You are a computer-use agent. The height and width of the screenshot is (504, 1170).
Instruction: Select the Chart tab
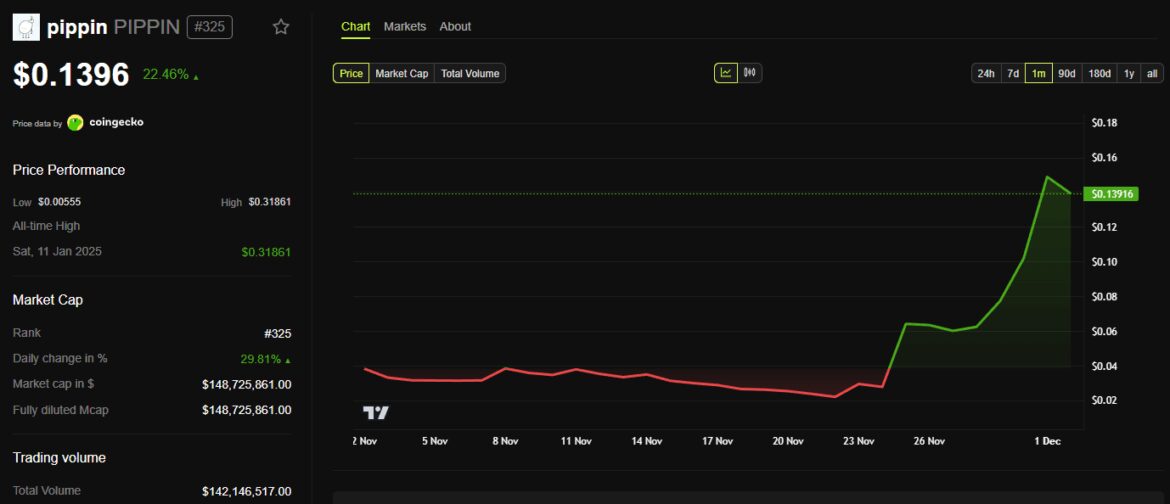coord(355,26)
